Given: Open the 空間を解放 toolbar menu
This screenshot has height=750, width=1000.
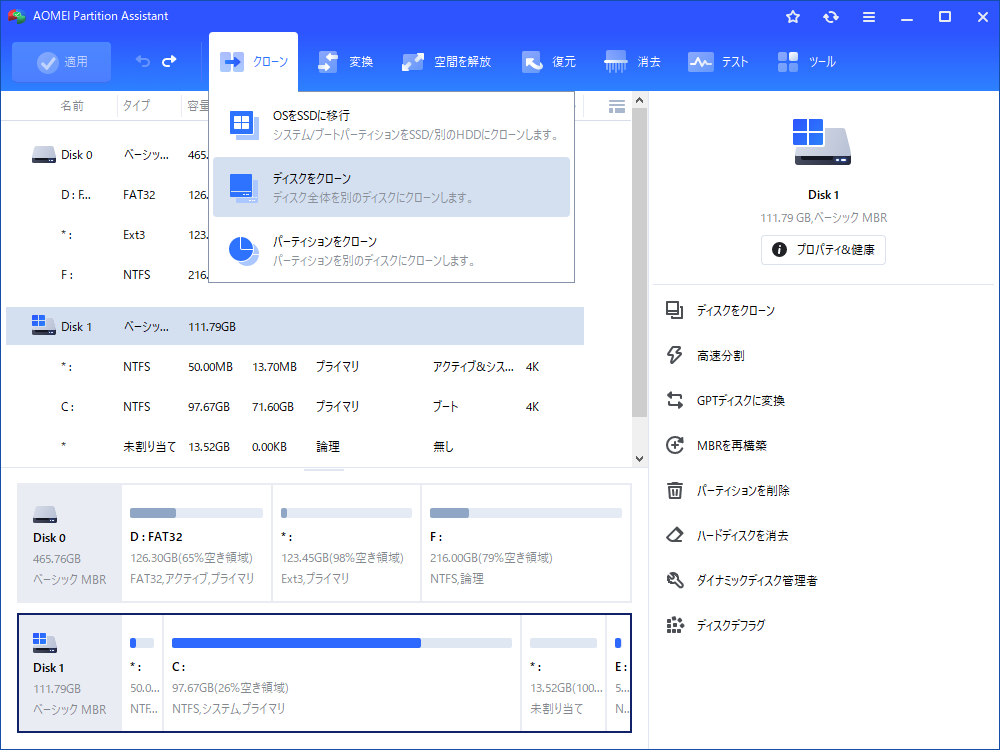Looking at the screenshot, I should click(x=446, y=62).
